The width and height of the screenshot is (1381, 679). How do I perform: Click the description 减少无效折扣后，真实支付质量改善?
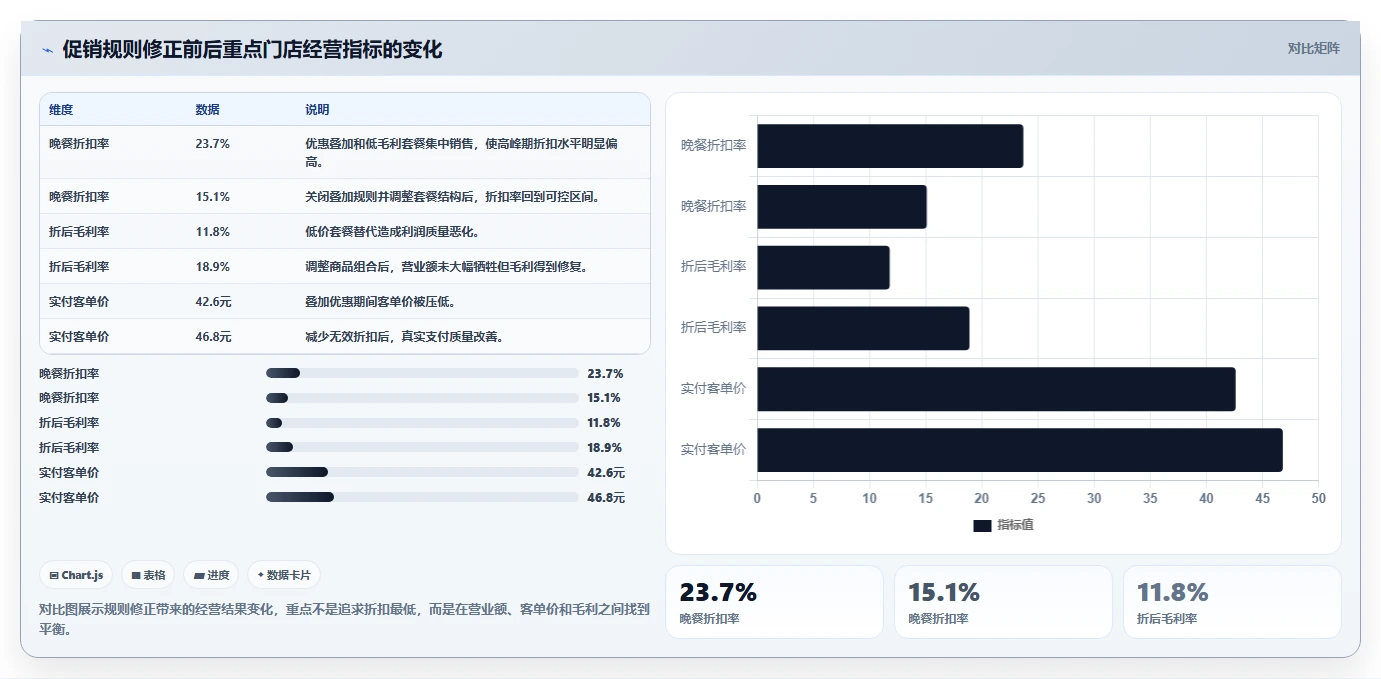[405, 337]
